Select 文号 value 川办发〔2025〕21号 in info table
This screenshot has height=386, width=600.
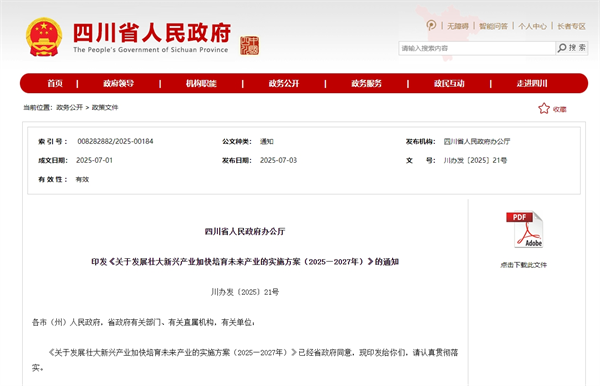[x=475, y=160]
